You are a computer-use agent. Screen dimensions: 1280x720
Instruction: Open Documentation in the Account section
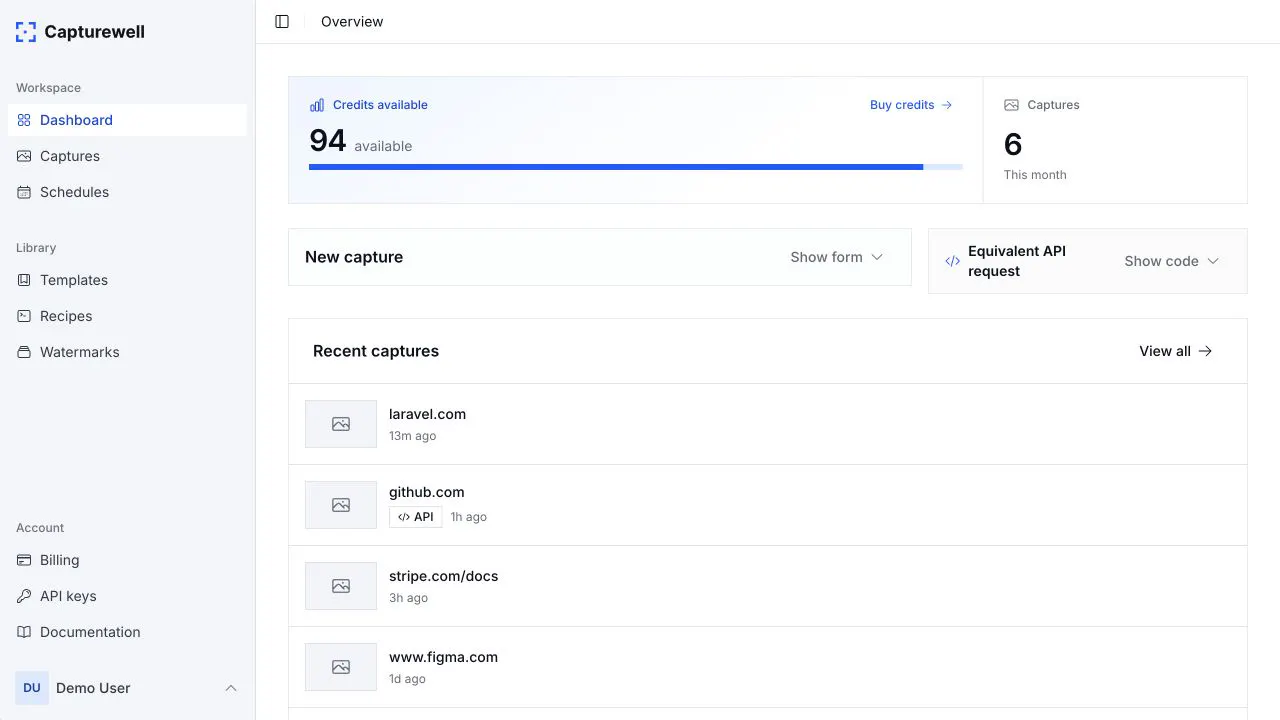tap(127, 632)
